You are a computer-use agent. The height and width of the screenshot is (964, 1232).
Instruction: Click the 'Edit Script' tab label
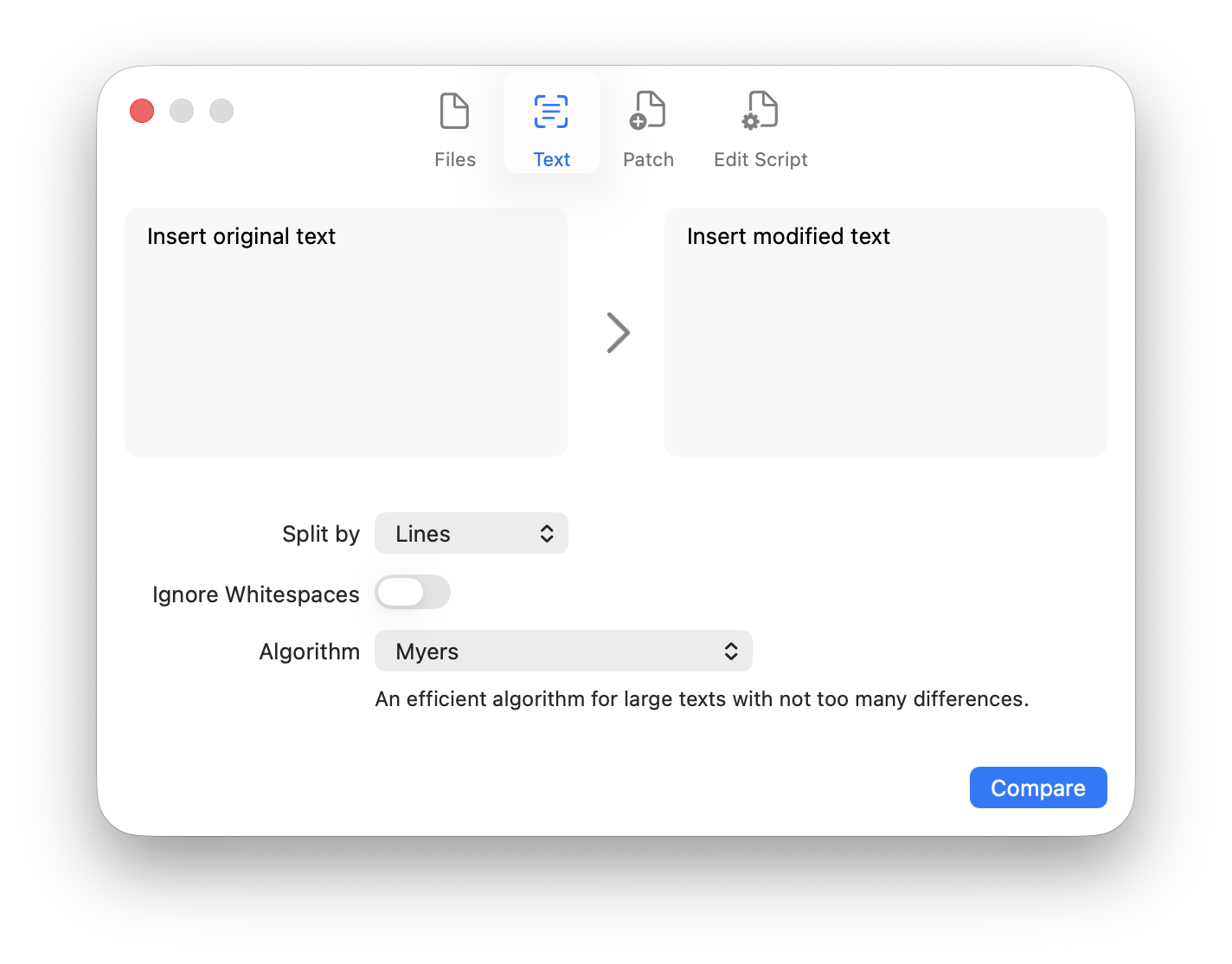click(x=760, y=160)
